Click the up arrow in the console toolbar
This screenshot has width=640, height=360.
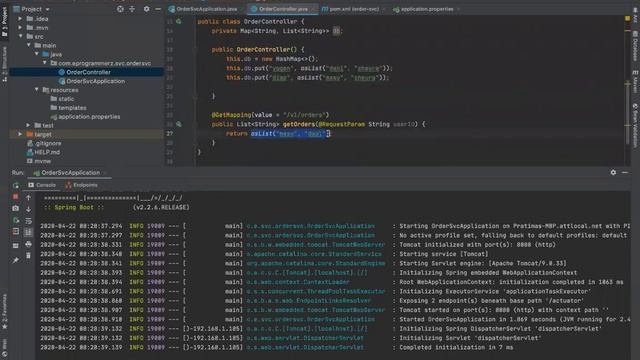coord(28,198)
